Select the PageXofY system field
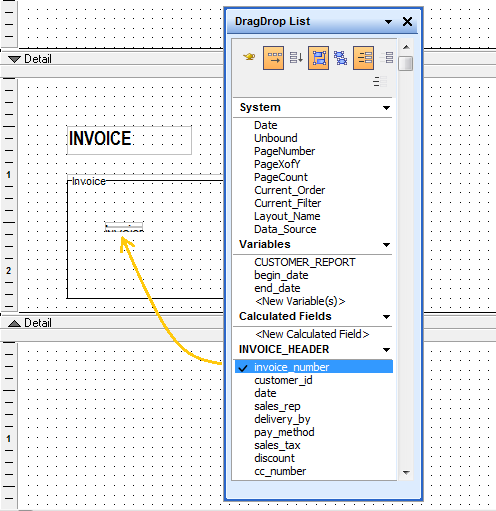Image resolution: width=496 pixels, height=511 pixels. [x=277, y=164]
